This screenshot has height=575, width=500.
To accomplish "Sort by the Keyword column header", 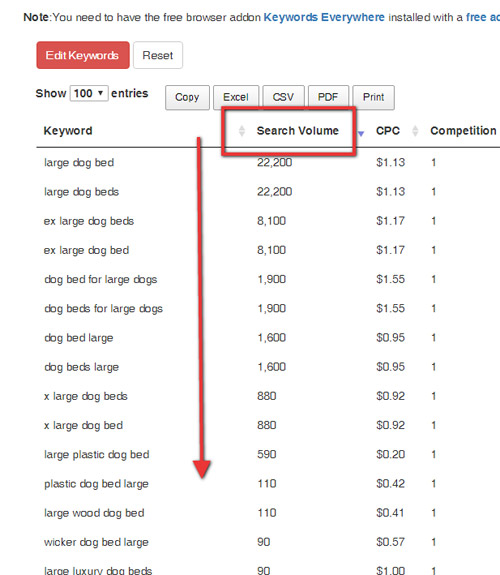I will pos(68,131).
